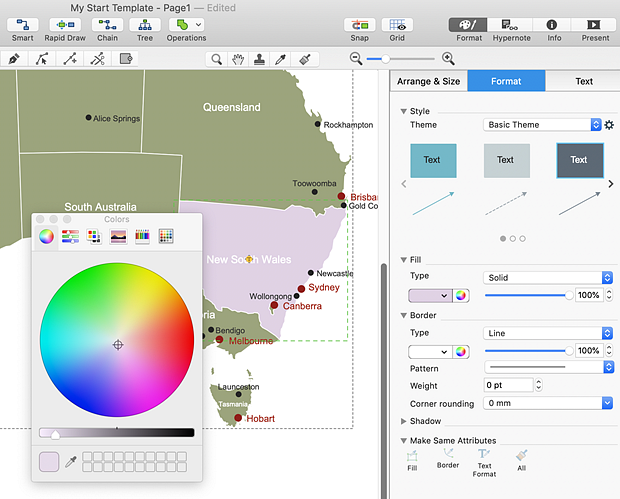Open fill color wheel picker
Viewport: 620px width, 499px height.
(461, 296)
